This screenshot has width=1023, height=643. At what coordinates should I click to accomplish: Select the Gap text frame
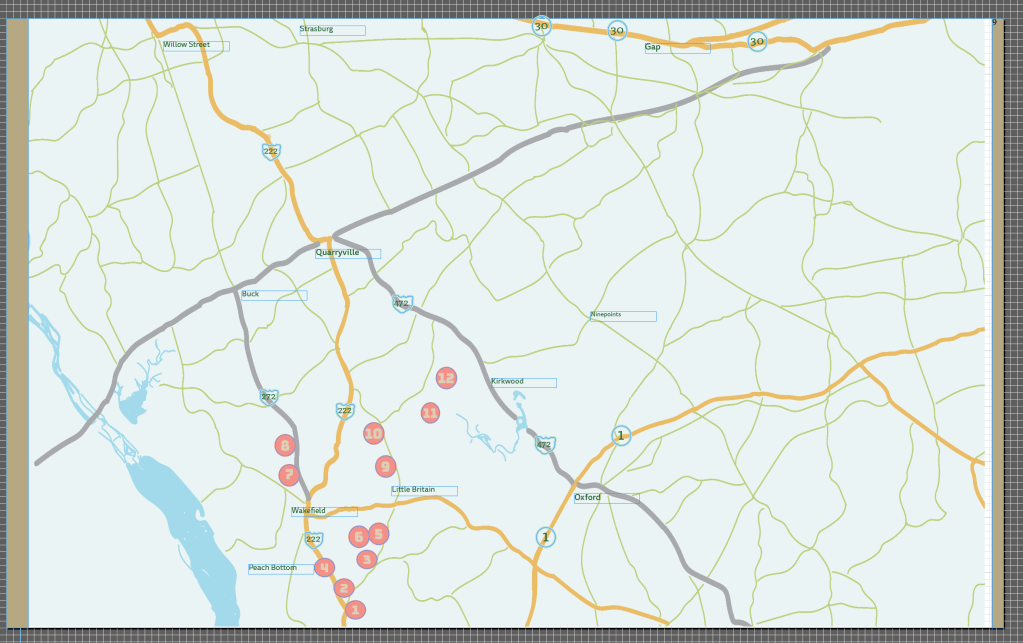(x=653, y=47)
